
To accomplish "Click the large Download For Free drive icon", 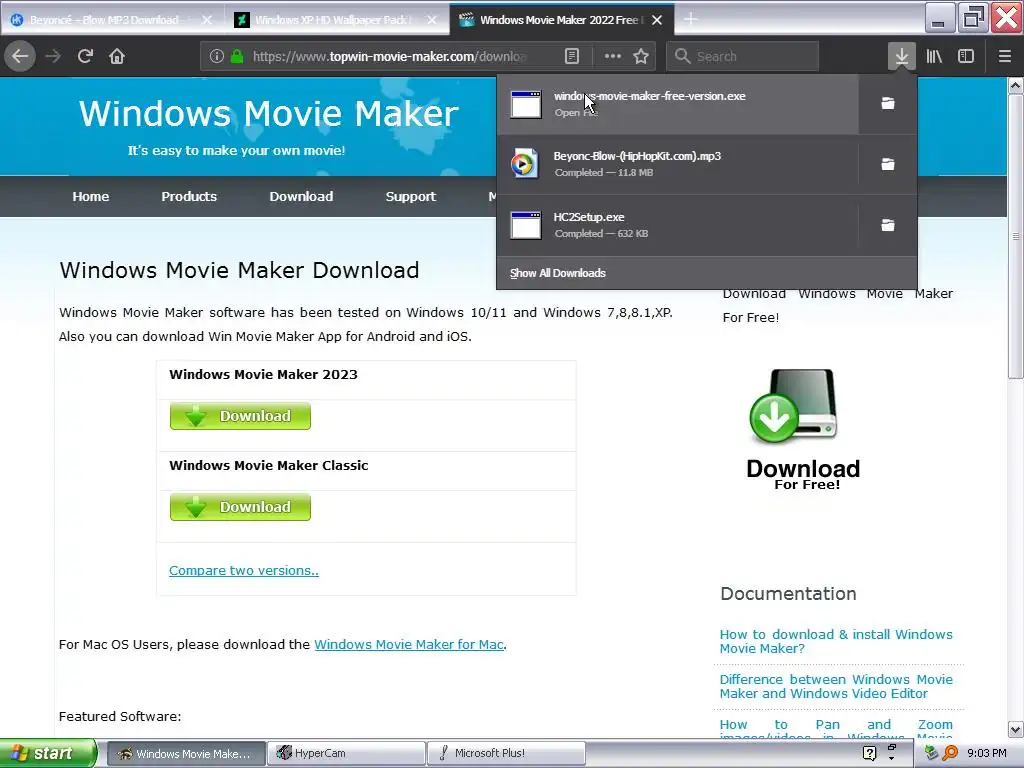I will [x=793, y=406].
